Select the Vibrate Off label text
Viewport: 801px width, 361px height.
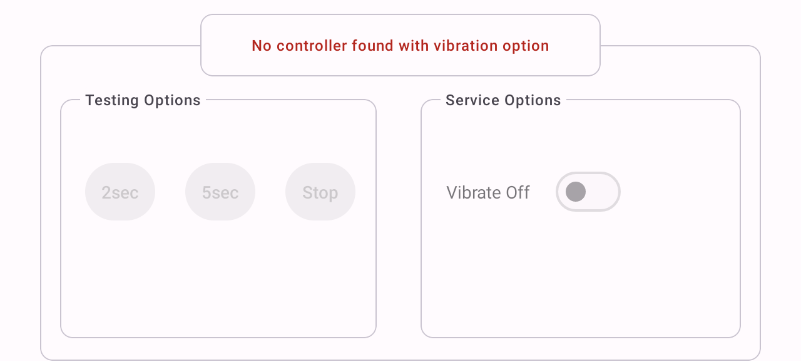click(x=488, y=192)
